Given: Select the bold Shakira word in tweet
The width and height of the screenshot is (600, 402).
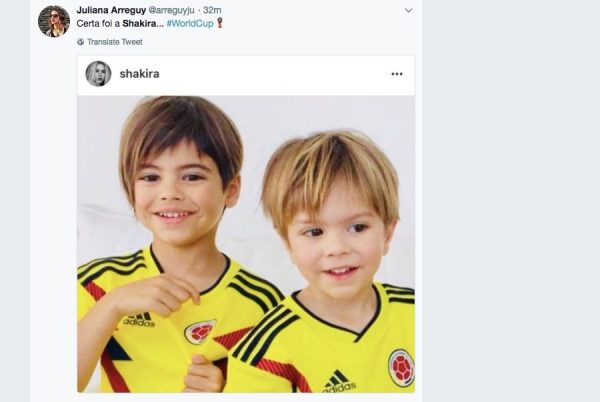Looking at the screenshot, I should pyautogui.click(x=139, y=23).
